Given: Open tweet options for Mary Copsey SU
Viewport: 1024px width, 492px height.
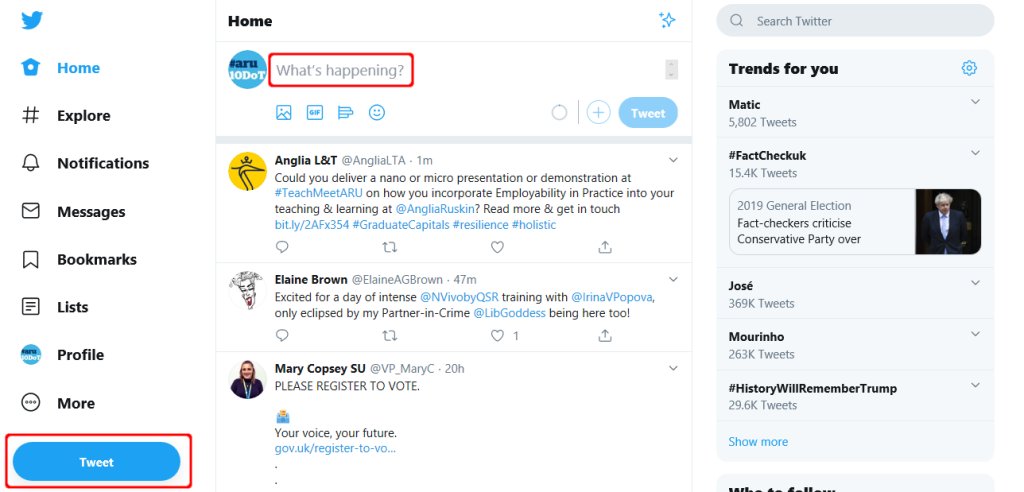Looking at the screenshot, I should click(673, 369).
